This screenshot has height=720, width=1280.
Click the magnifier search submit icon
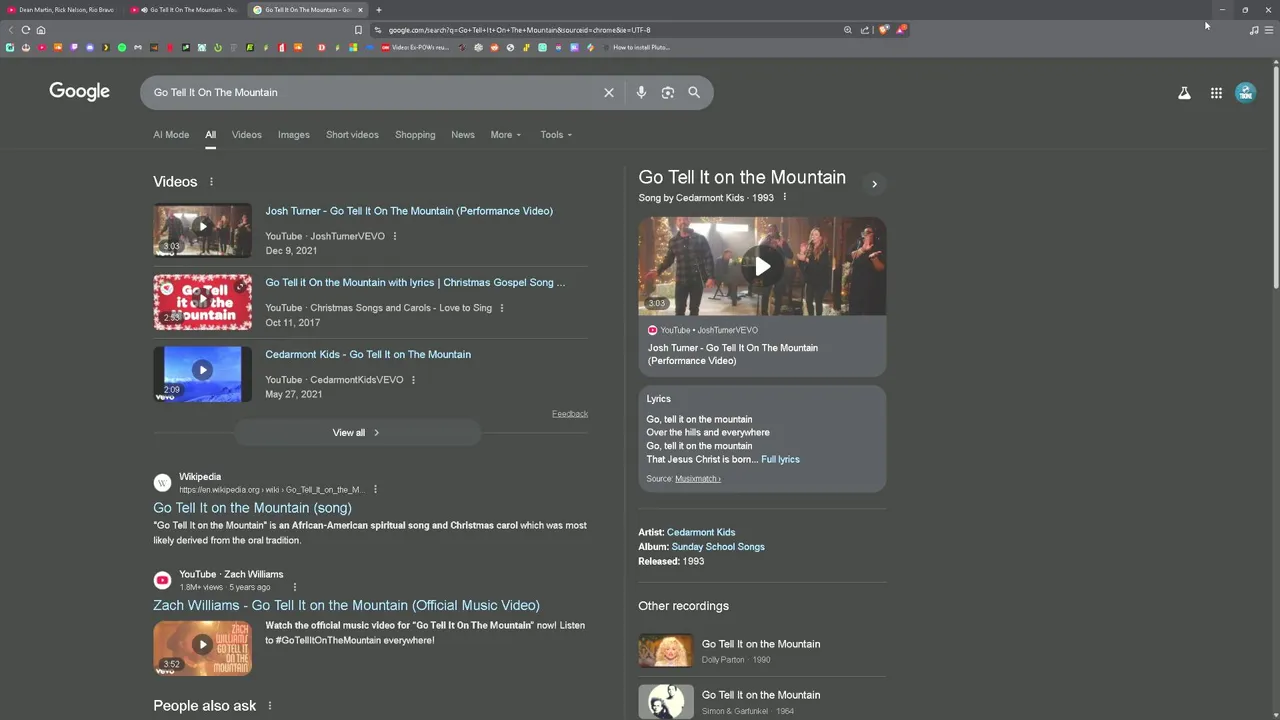694,92
